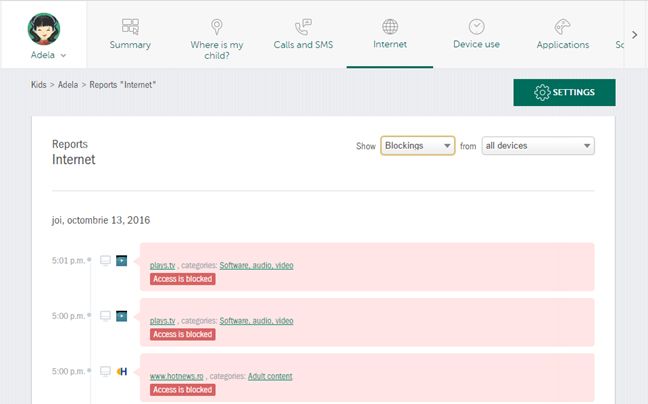Open the Applications tab label

(x=563, y=45)
